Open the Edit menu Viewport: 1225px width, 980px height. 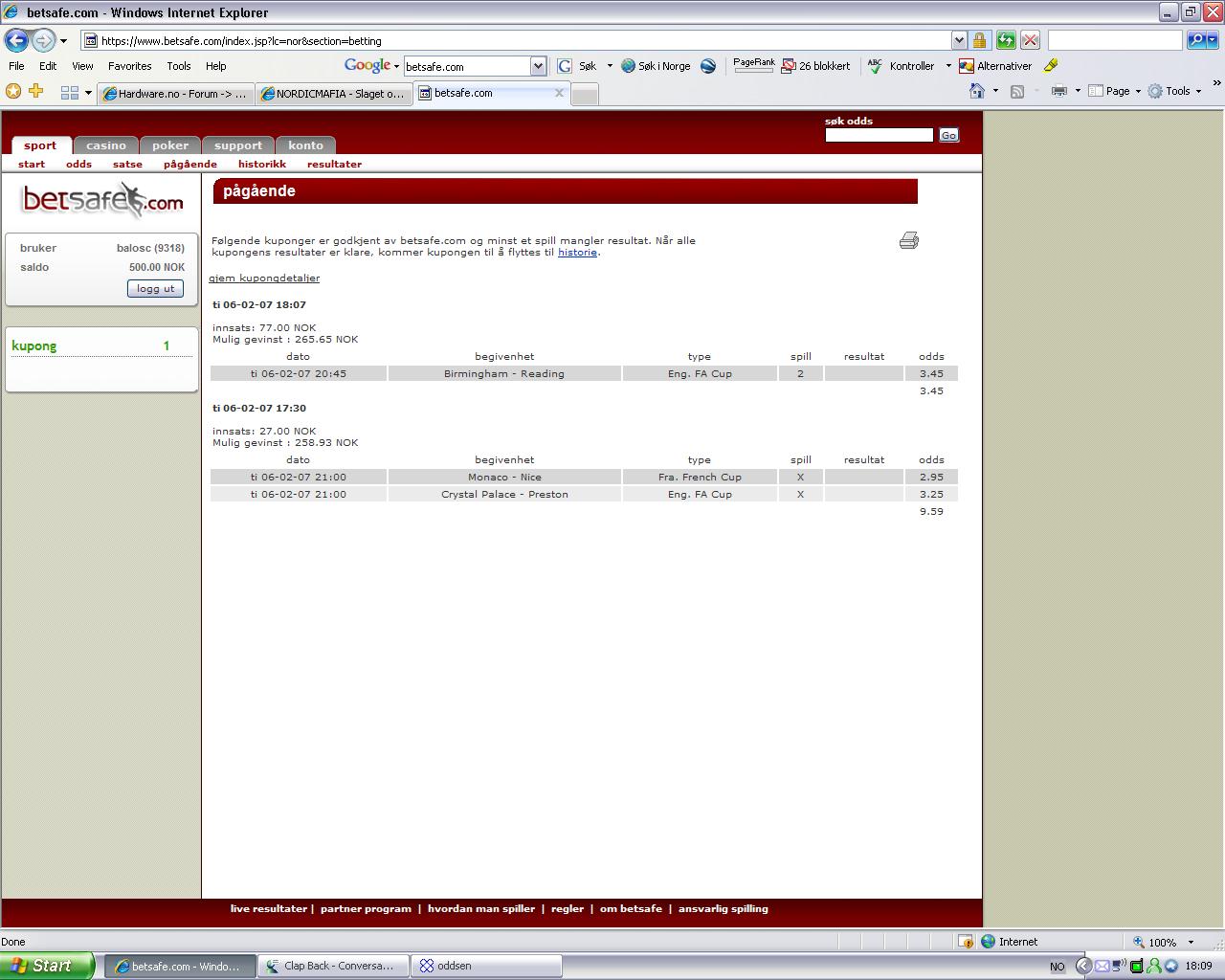coord(48,66)
